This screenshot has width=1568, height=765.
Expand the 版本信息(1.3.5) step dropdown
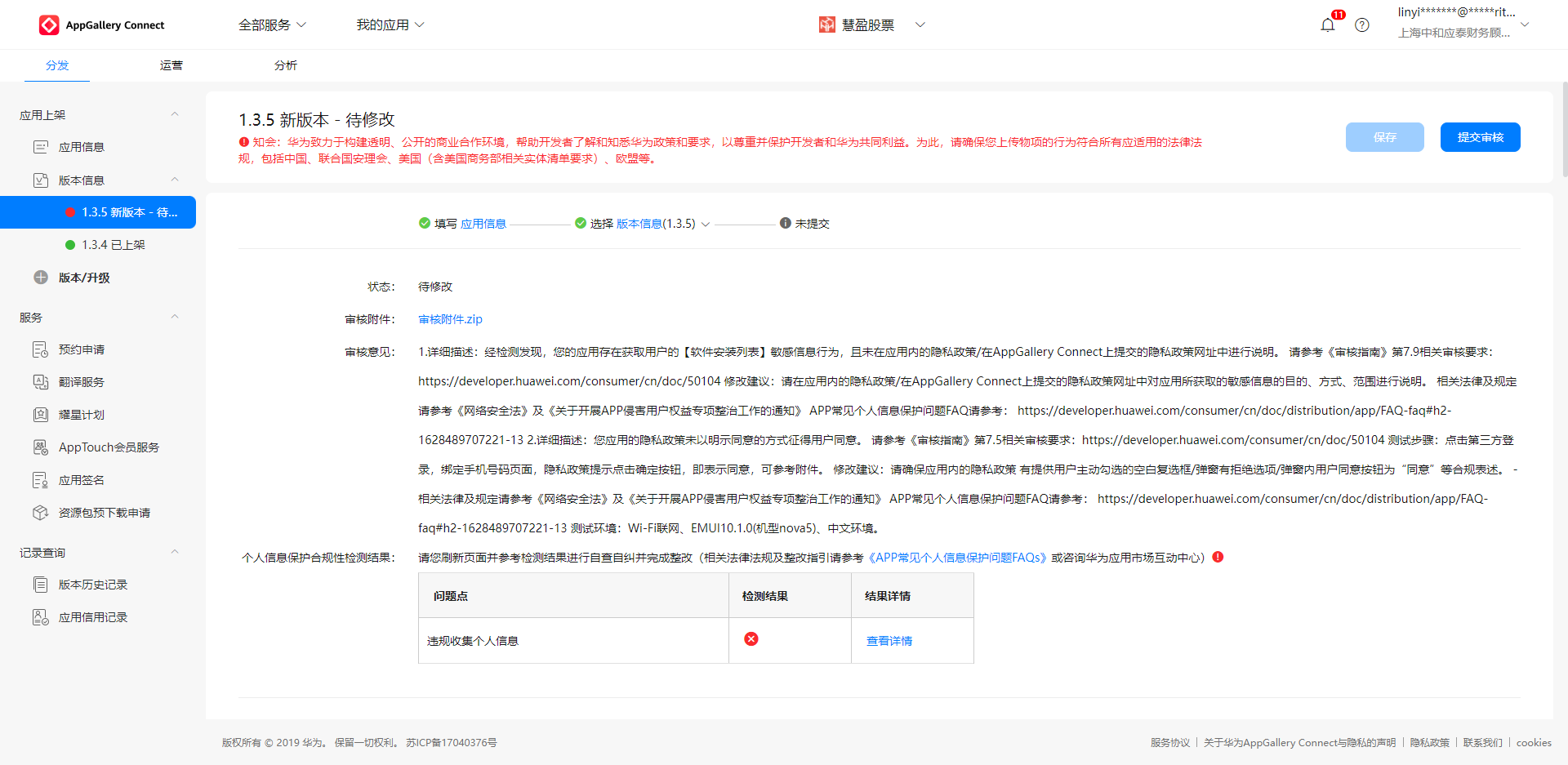(706, 224)
